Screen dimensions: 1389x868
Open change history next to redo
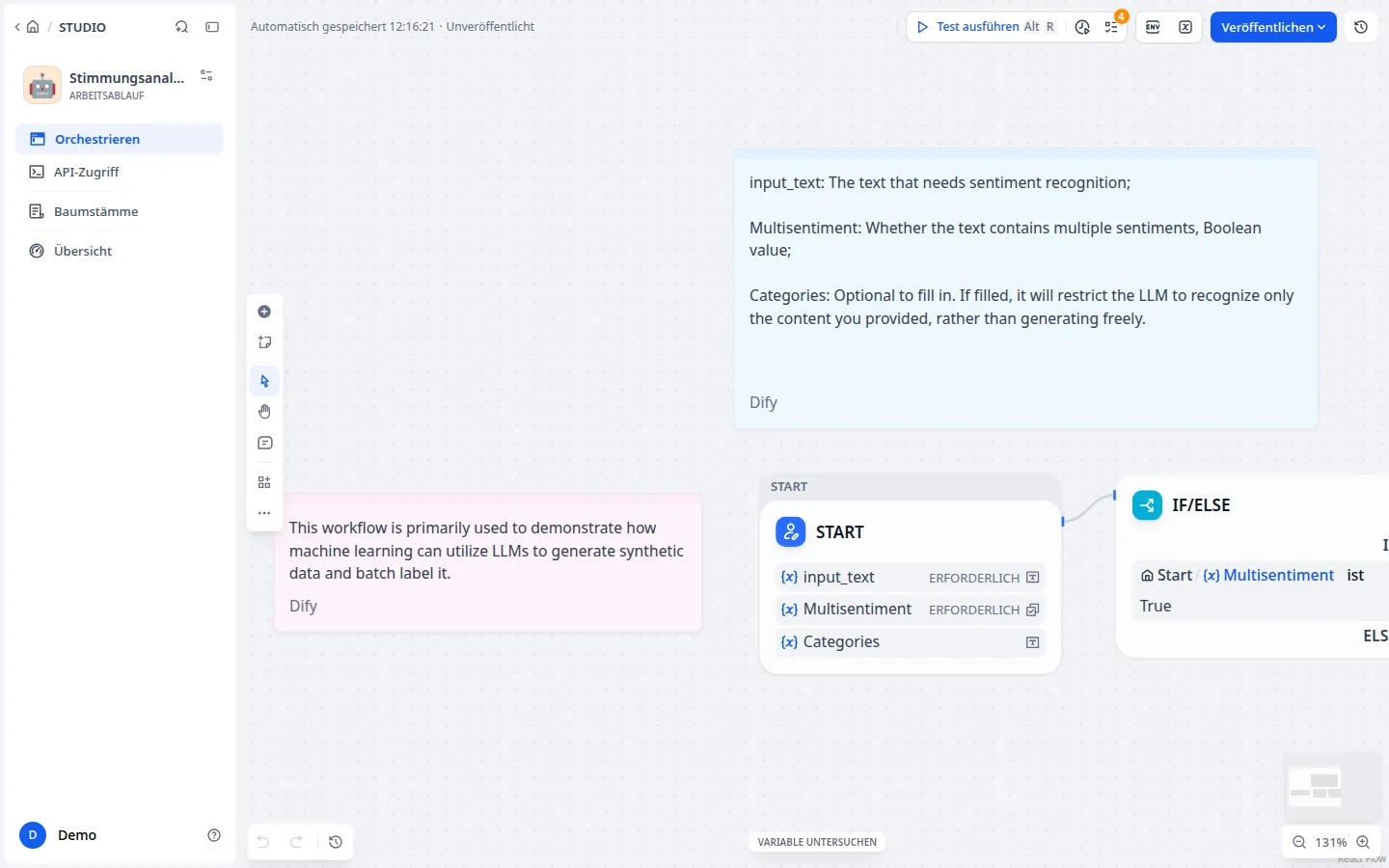tap(336, 842)
